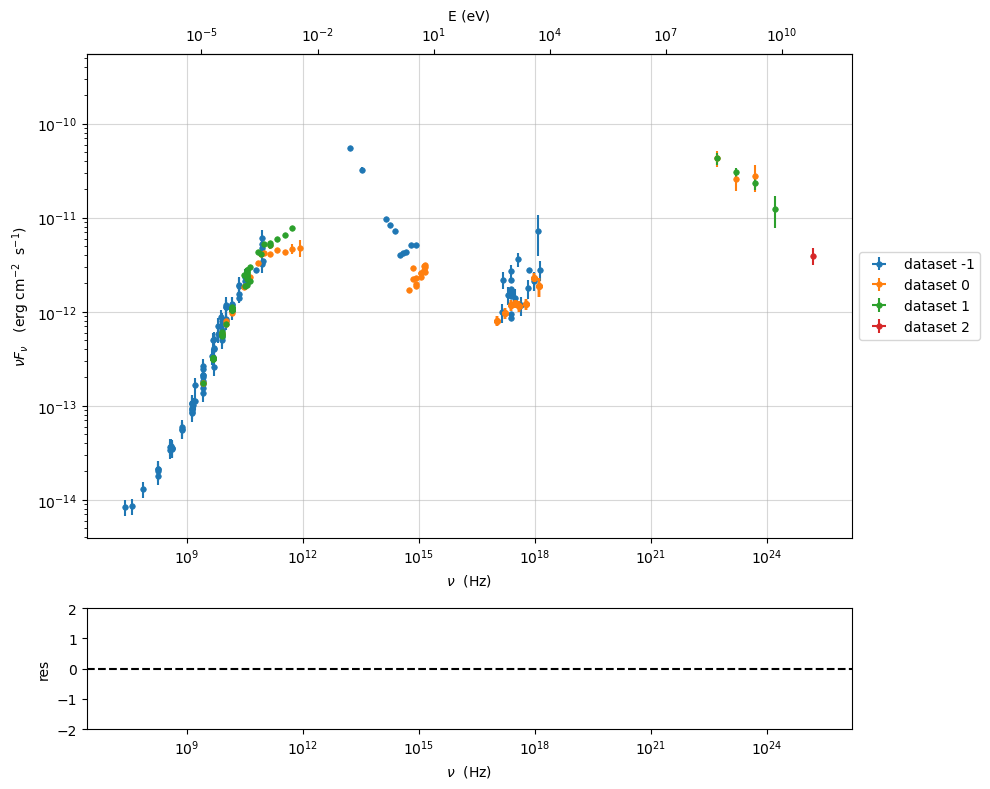Image resolution: width=990 pixels, height=789 pixels.
Task: Click the highest blue infrared data point
Action: (350, 148)
